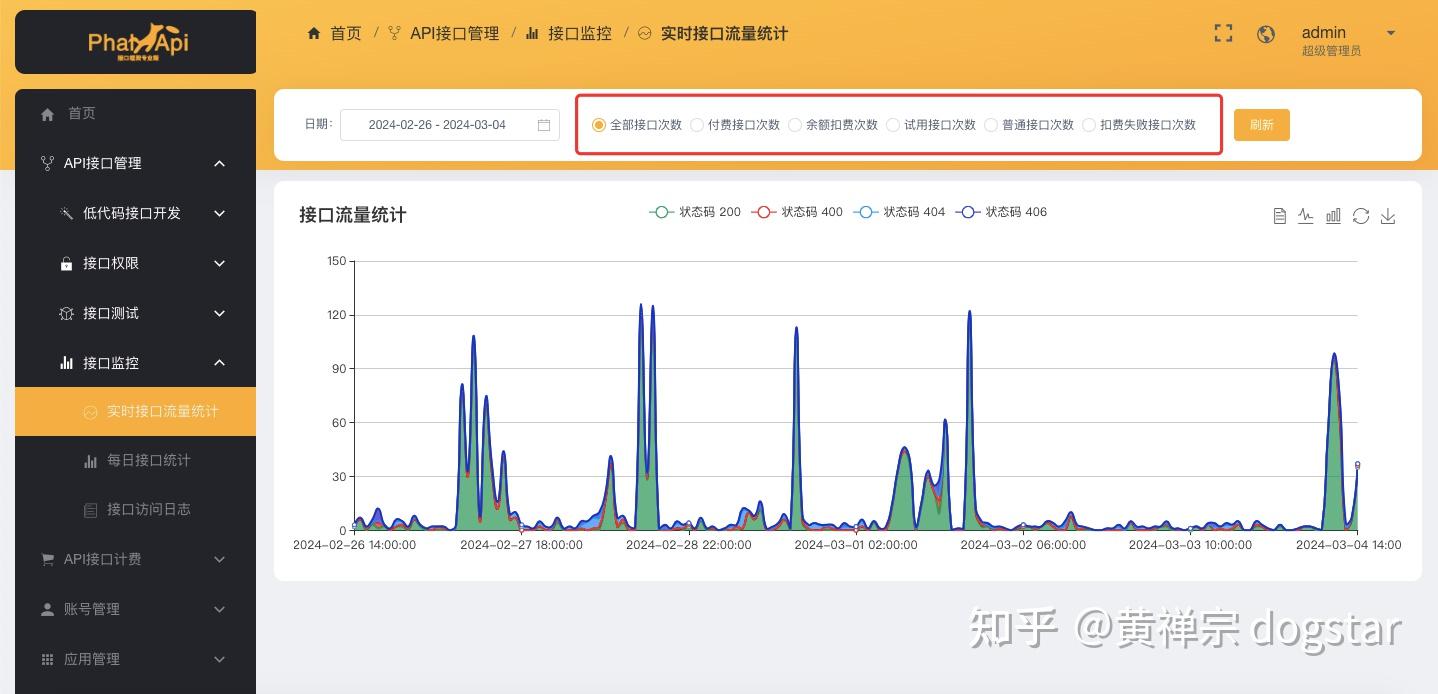
Task: Switch chart to bar chart icon
Action: (x=1333, y=215)
